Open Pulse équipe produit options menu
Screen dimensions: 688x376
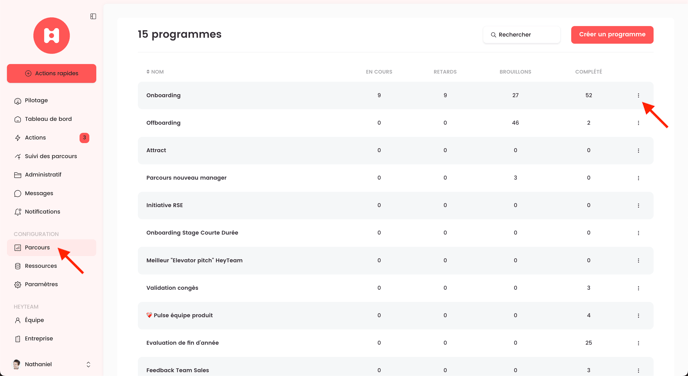coord(638,315)
